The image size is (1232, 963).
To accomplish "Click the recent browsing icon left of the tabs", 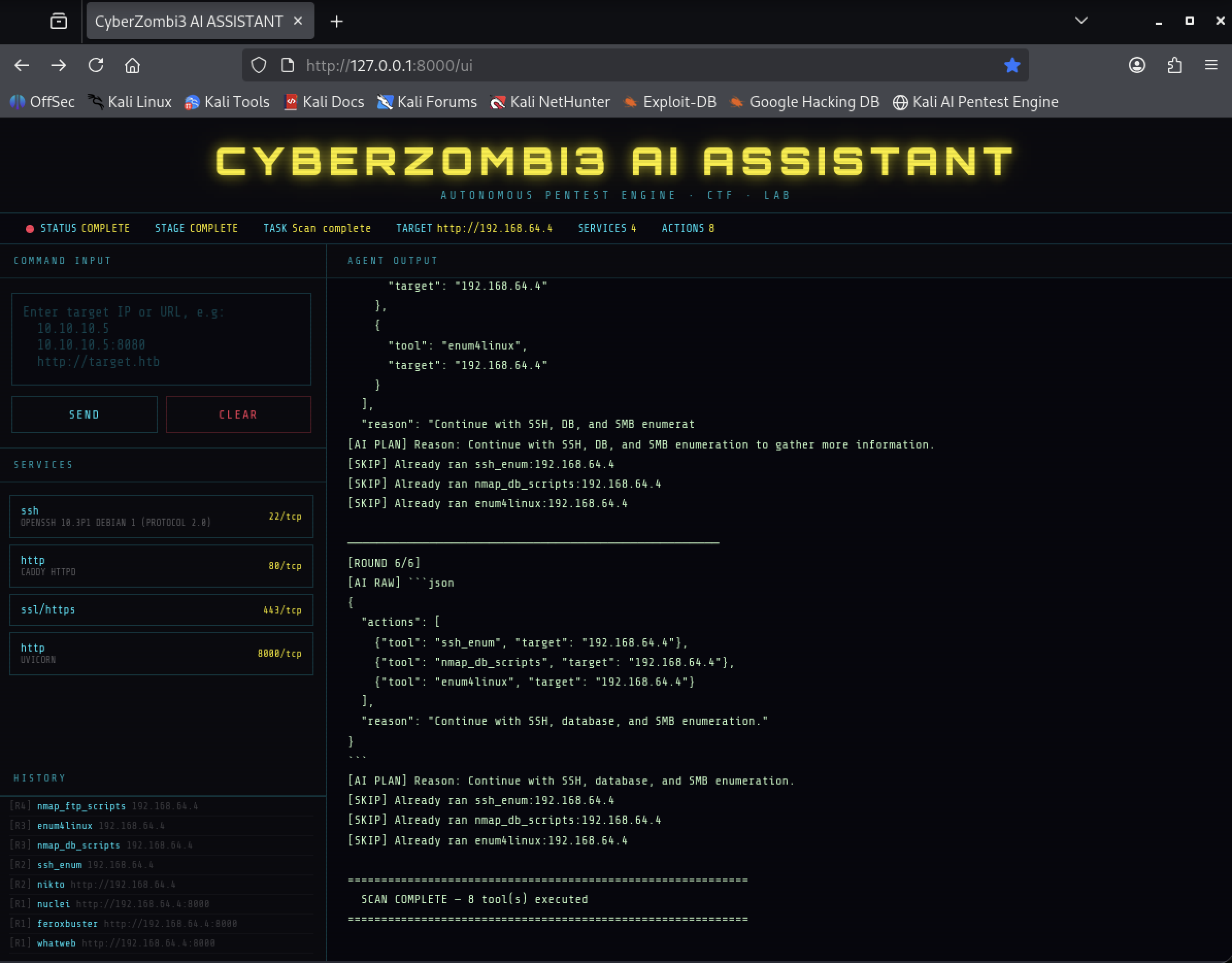I will coord(59,22).
